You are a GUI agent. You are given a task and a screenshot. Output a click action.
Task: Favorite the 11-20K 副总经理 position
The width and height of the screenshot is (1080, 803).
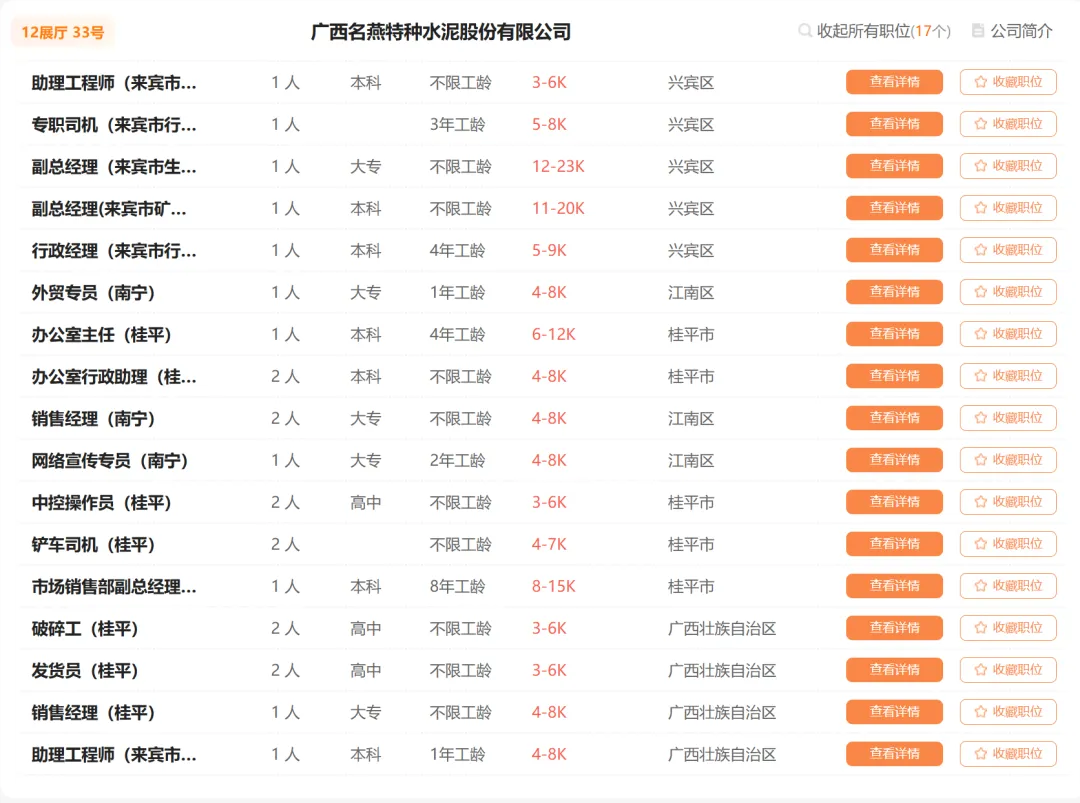point(1008,208)
